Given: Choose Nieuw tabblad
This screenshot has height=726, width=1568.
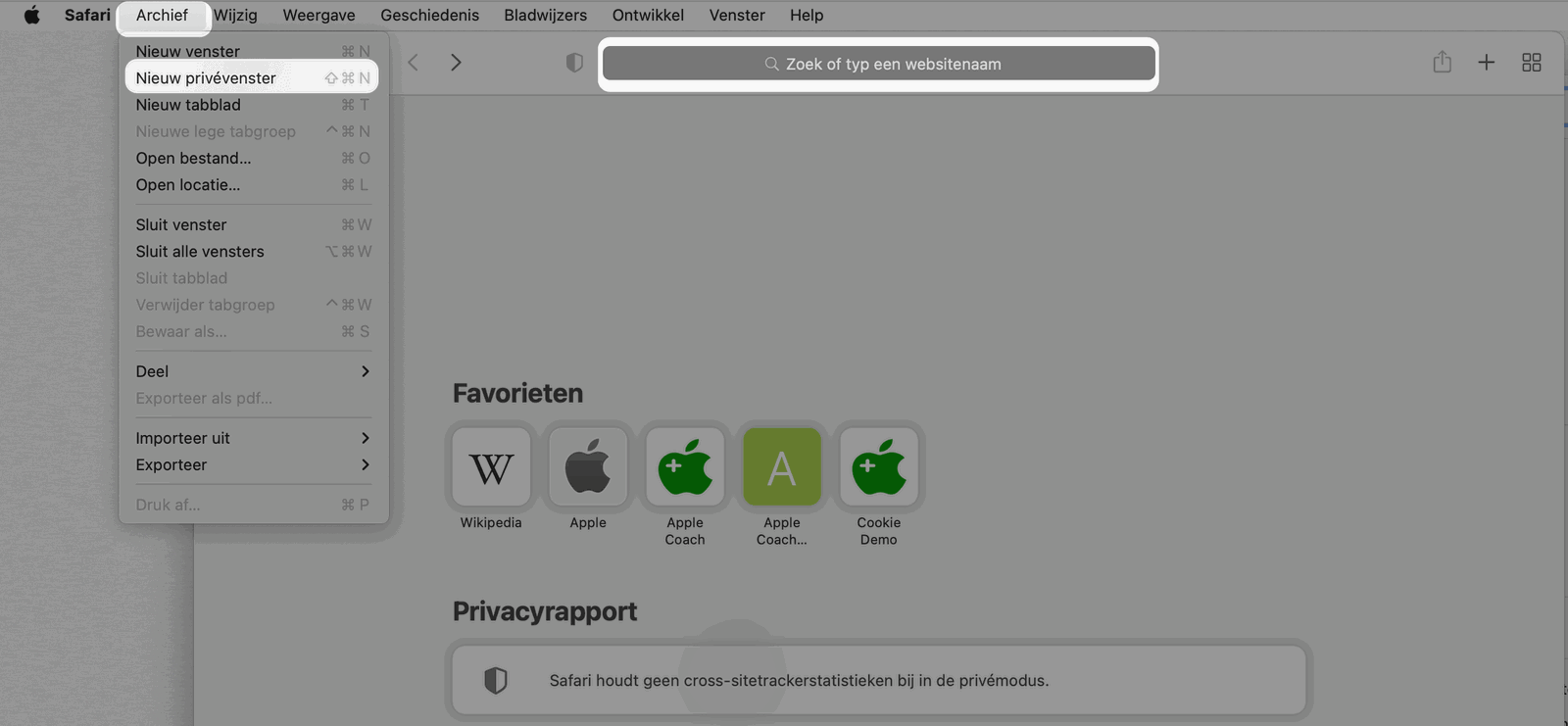Looking at the screenshot, I should coord(253,104).
